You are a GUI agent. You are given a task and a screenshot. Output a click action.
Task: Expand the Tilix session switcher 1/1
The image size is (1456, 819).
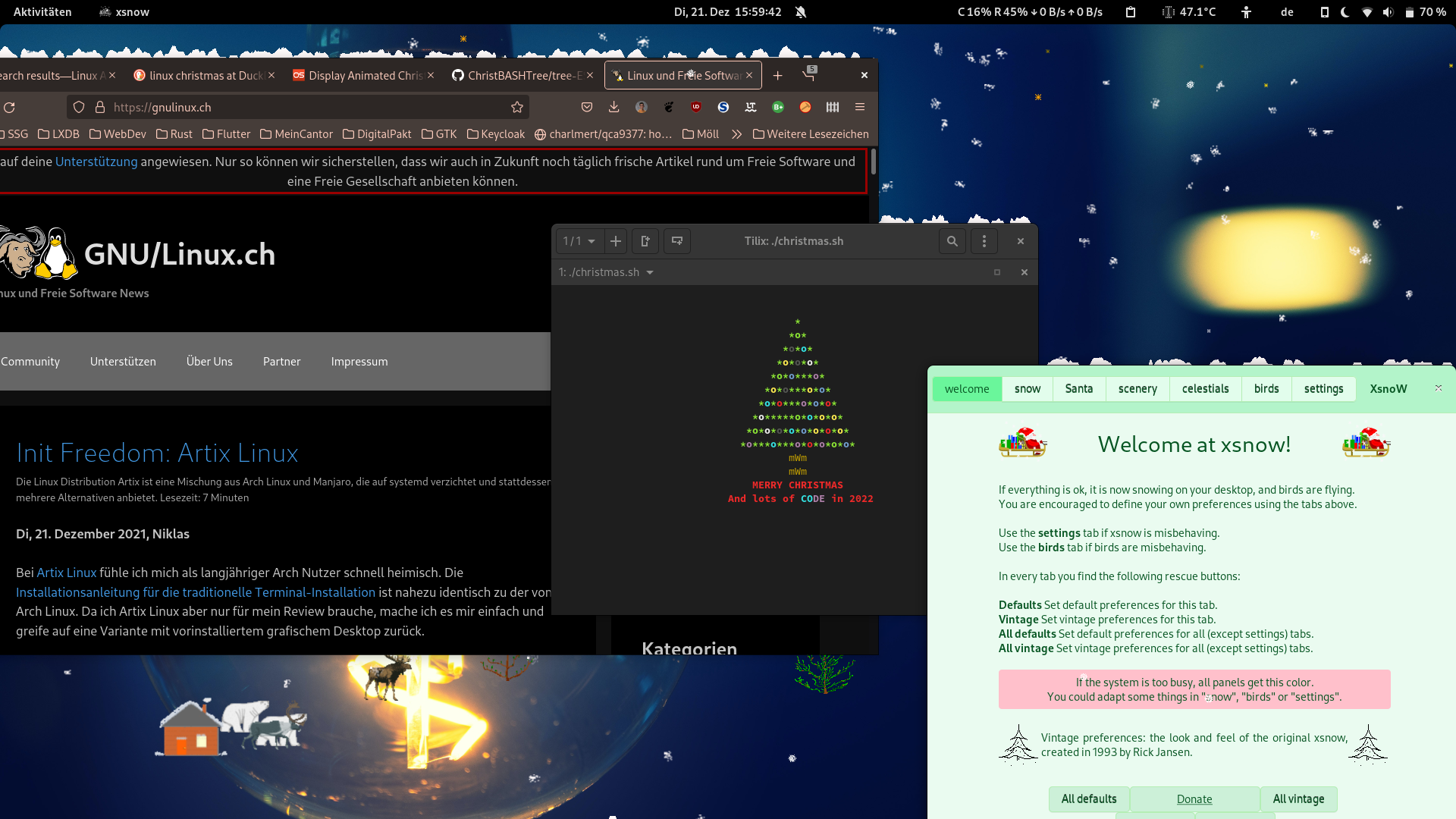point(579,241)
